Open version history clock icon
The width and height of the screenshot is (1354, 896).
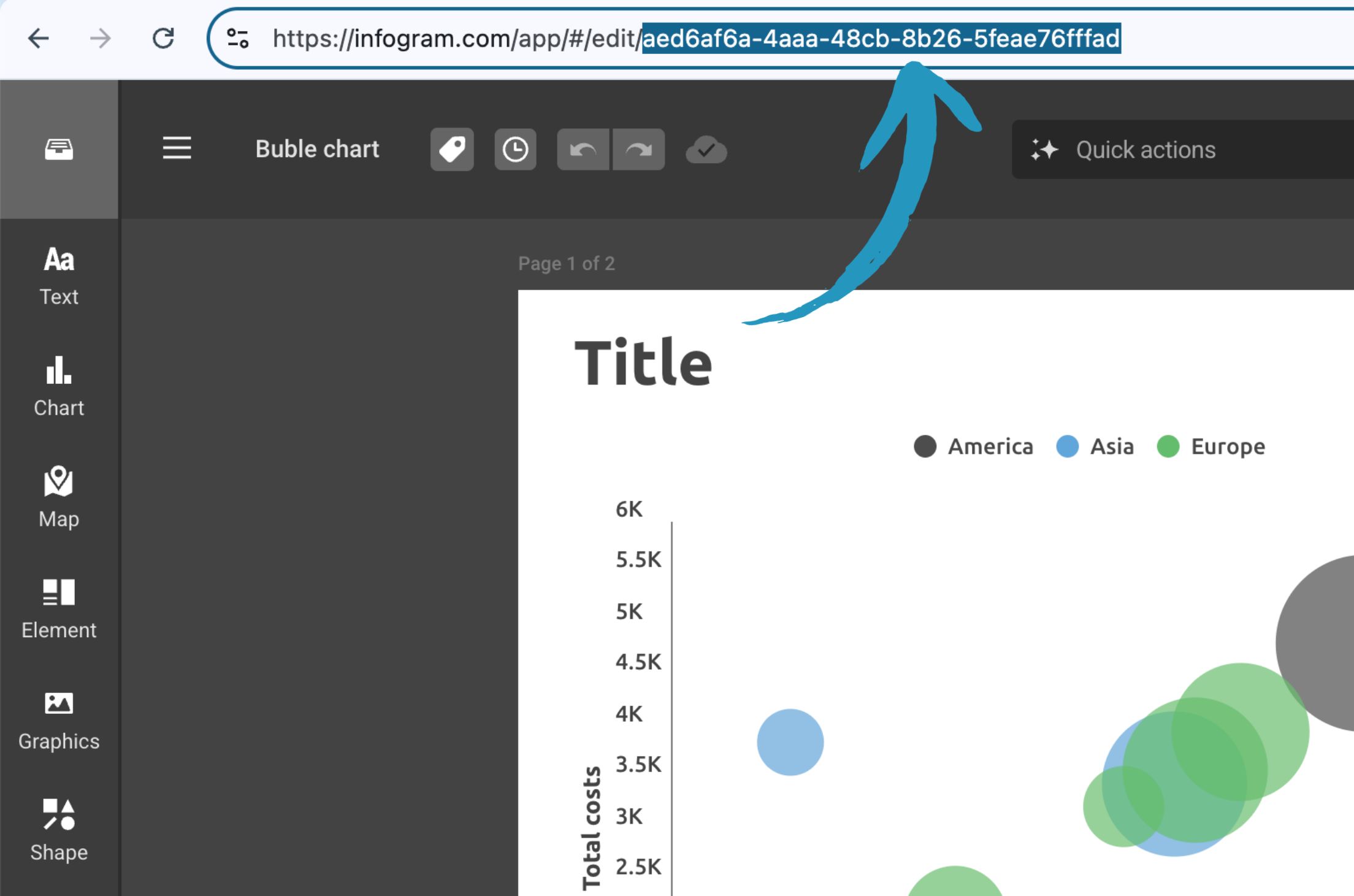click(515, 149)
